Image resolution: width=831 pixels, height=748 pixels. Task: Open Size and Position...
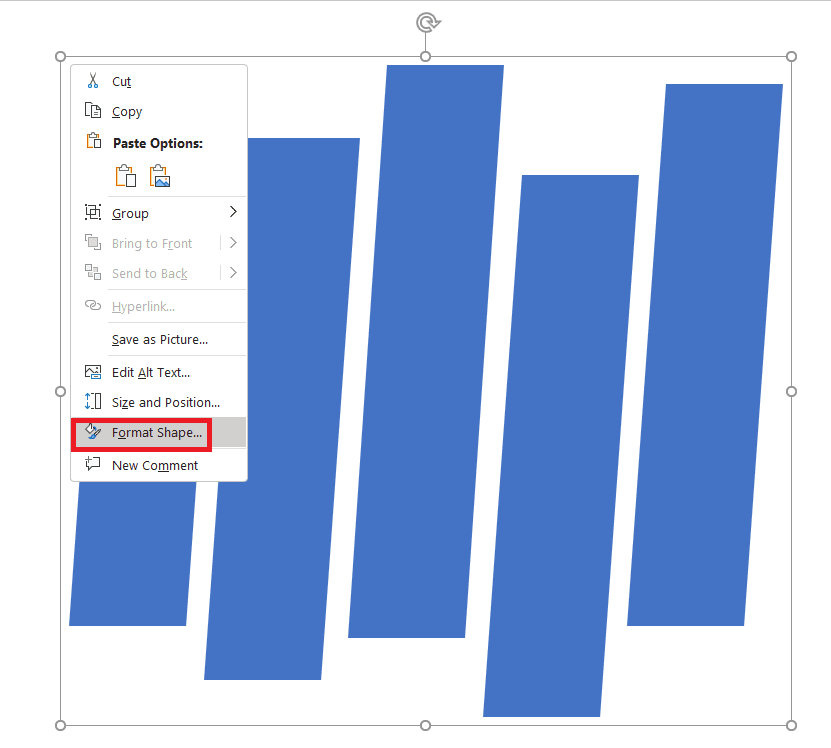click(159, 402)
